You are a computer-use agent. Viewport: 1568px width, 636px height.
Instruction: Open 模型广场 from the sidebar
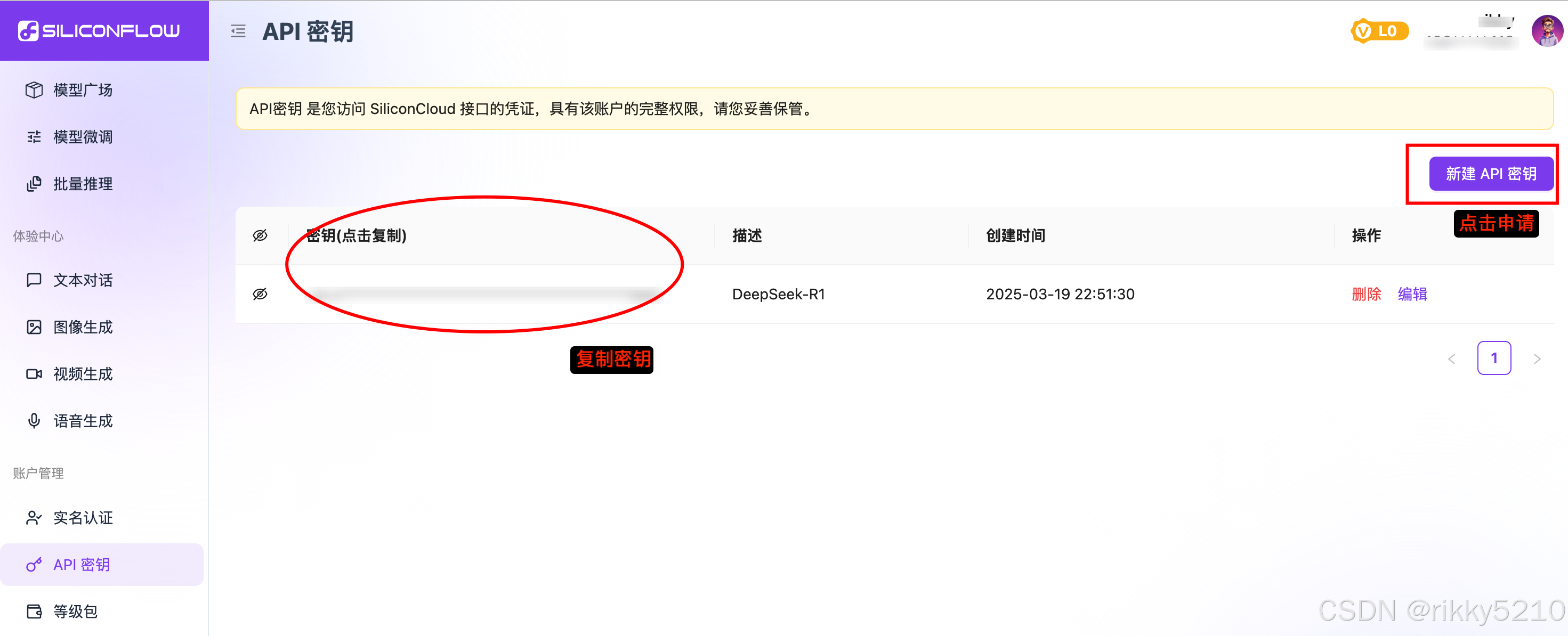coord(82,90)
